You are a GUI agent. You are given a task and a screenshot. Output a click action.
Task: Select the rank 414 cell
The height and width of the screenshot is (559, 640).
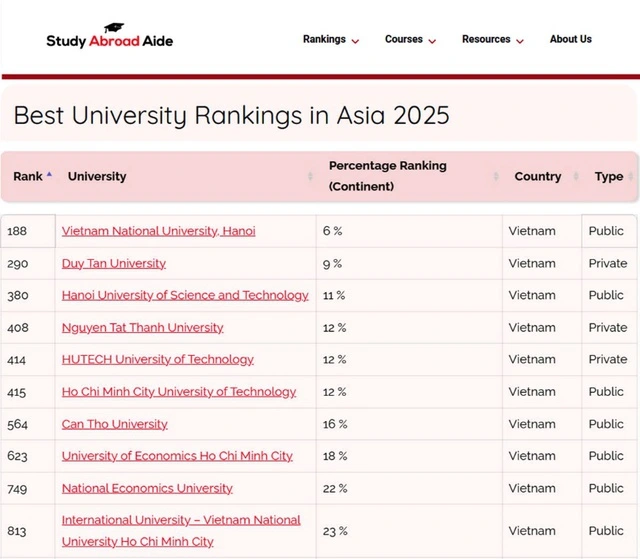[28, 359]
